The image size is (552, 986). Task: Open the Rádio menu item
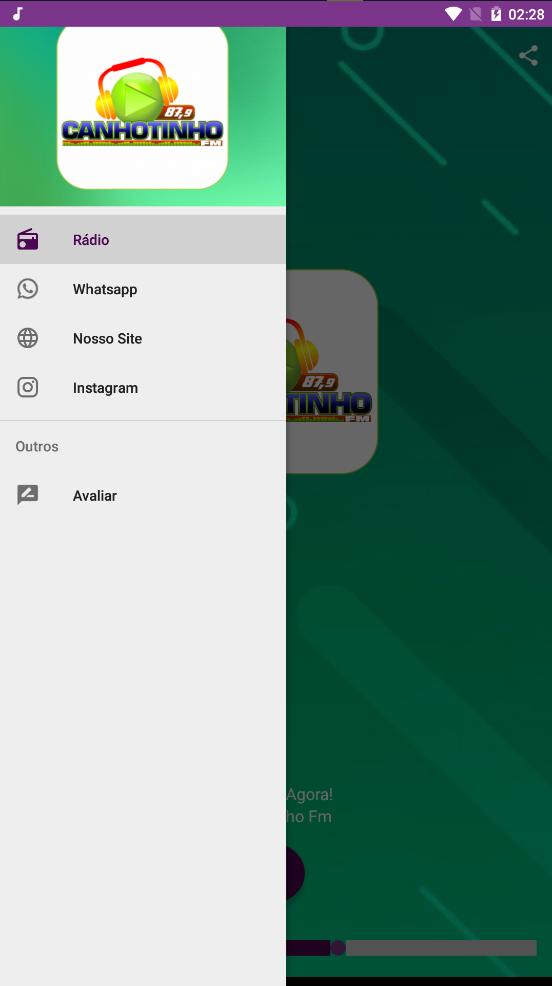click(143, 240)
